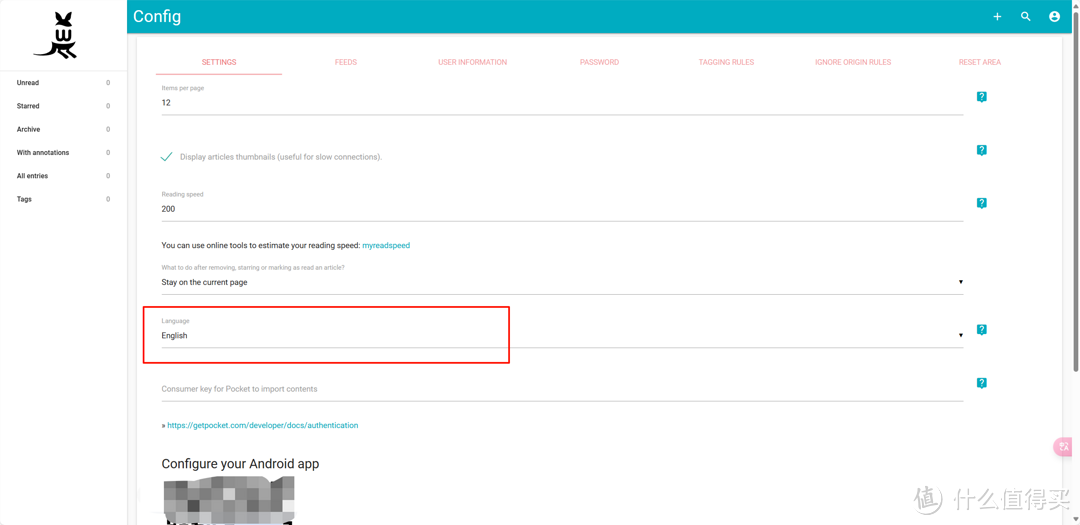Click the plus icon to add entry

(x=997, y=17)
